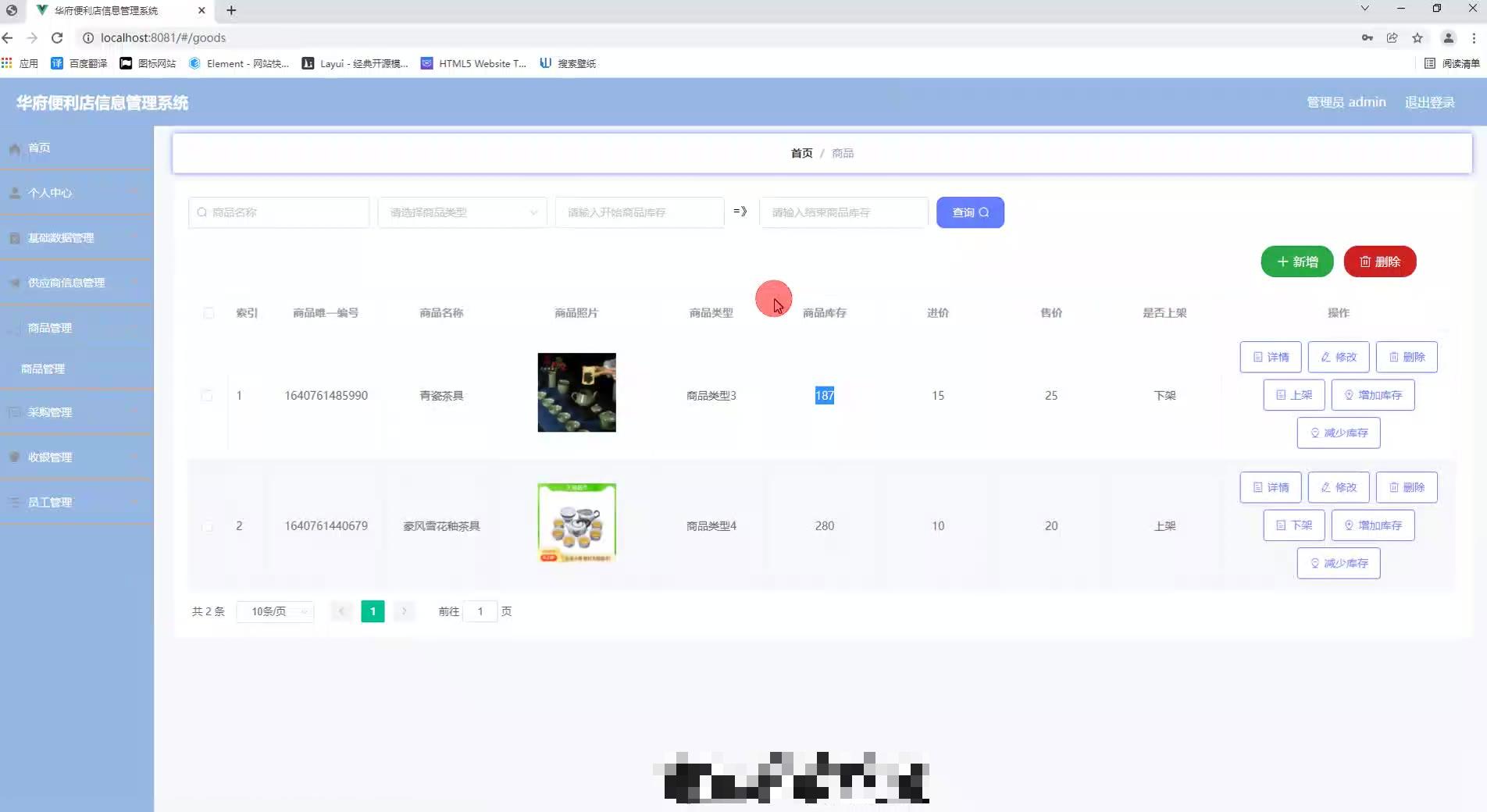1487x812 pixels.
Task: Click the next page arrow
Action: 404,611
